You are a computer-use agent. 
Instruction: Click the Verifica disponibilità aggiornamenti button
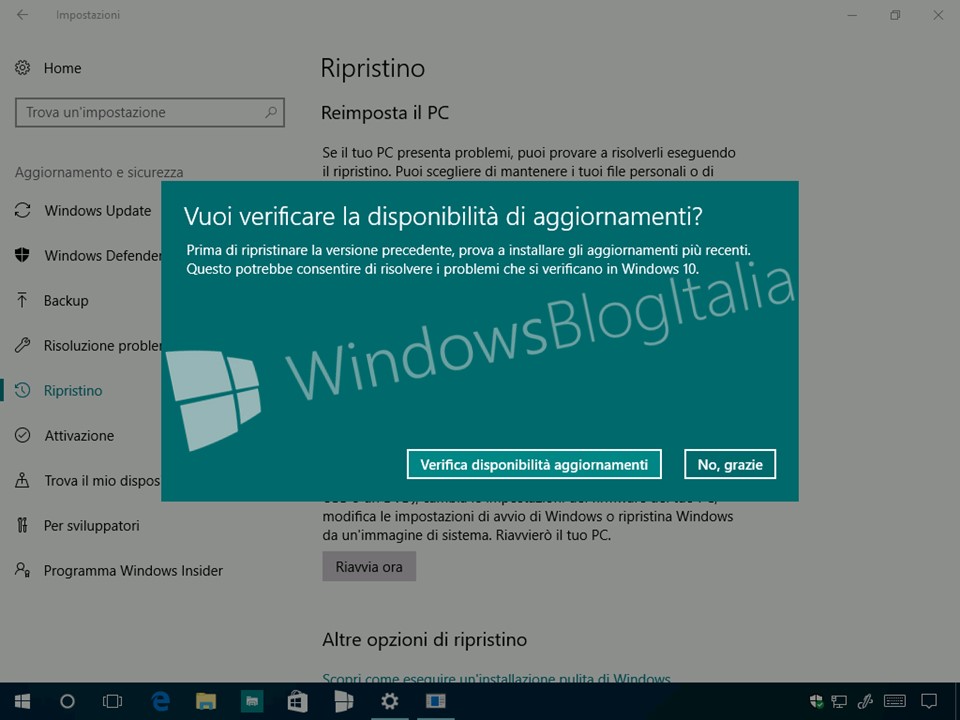click(x=534, y=464)
